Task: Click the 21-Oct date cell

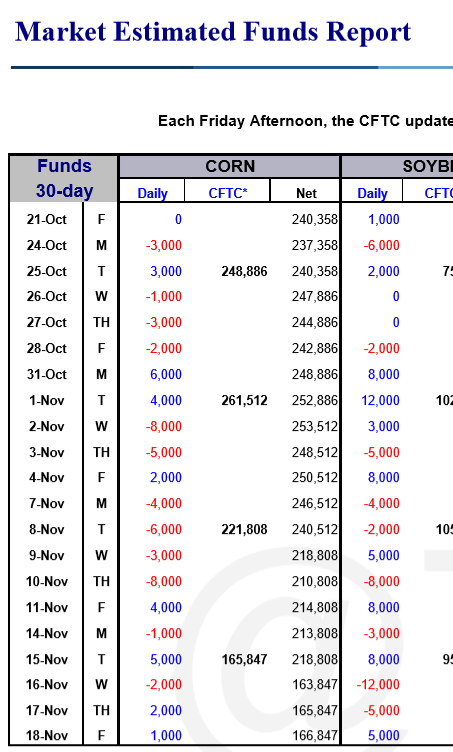Action: click(x=46, y=219)
